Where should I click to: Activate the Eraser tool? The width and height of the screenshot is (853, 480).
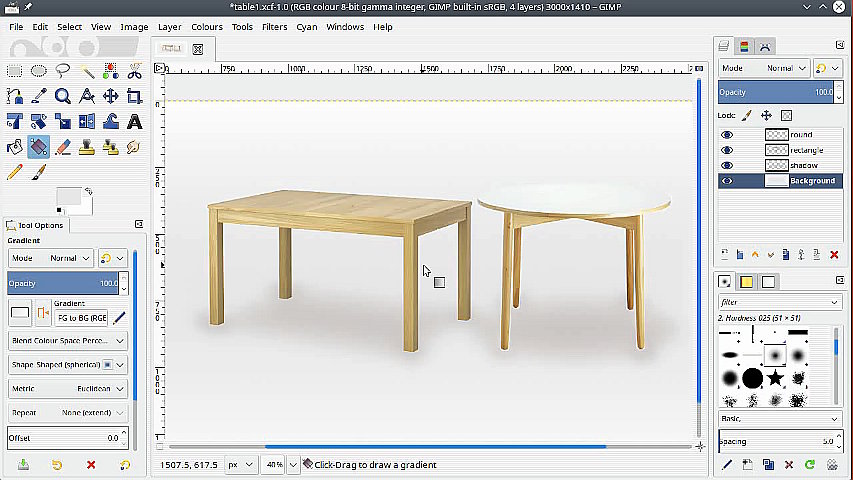[x=62, y=147]
